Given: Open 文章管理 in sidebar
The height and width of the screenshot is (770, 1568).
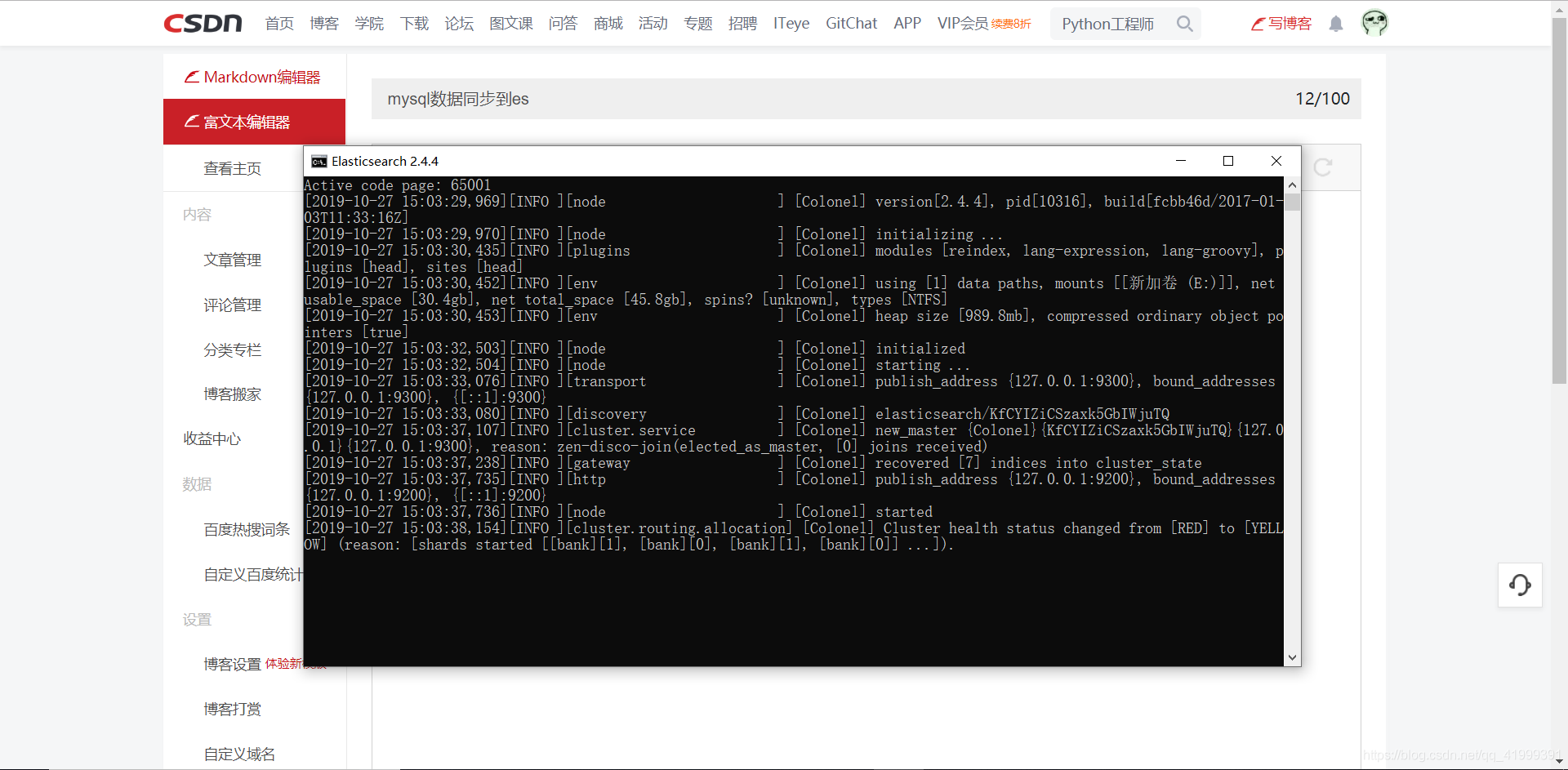Looking at the screenshot, I should click(x=233, y=260).
